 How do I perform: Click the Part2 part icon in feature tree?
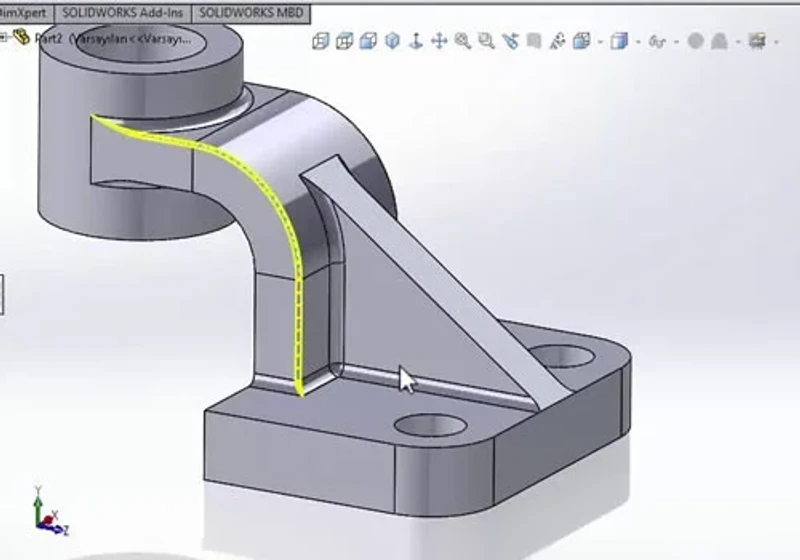22,37
